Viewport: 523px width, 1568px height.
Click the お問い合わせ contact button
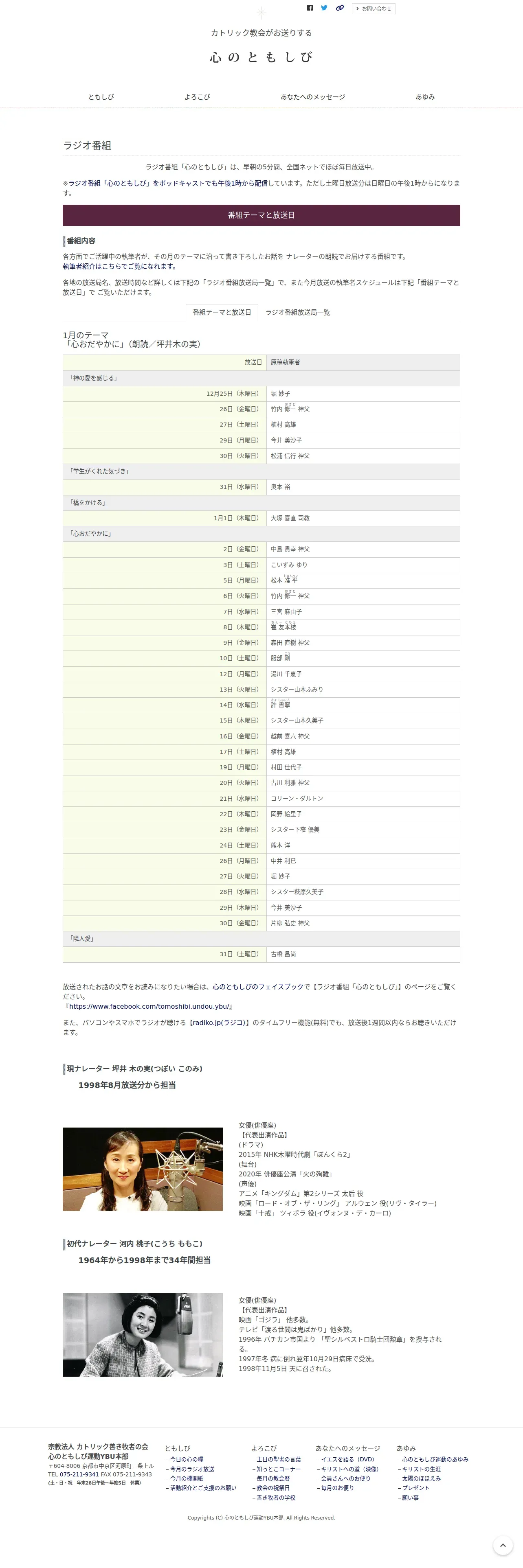[x=373, y=9]
